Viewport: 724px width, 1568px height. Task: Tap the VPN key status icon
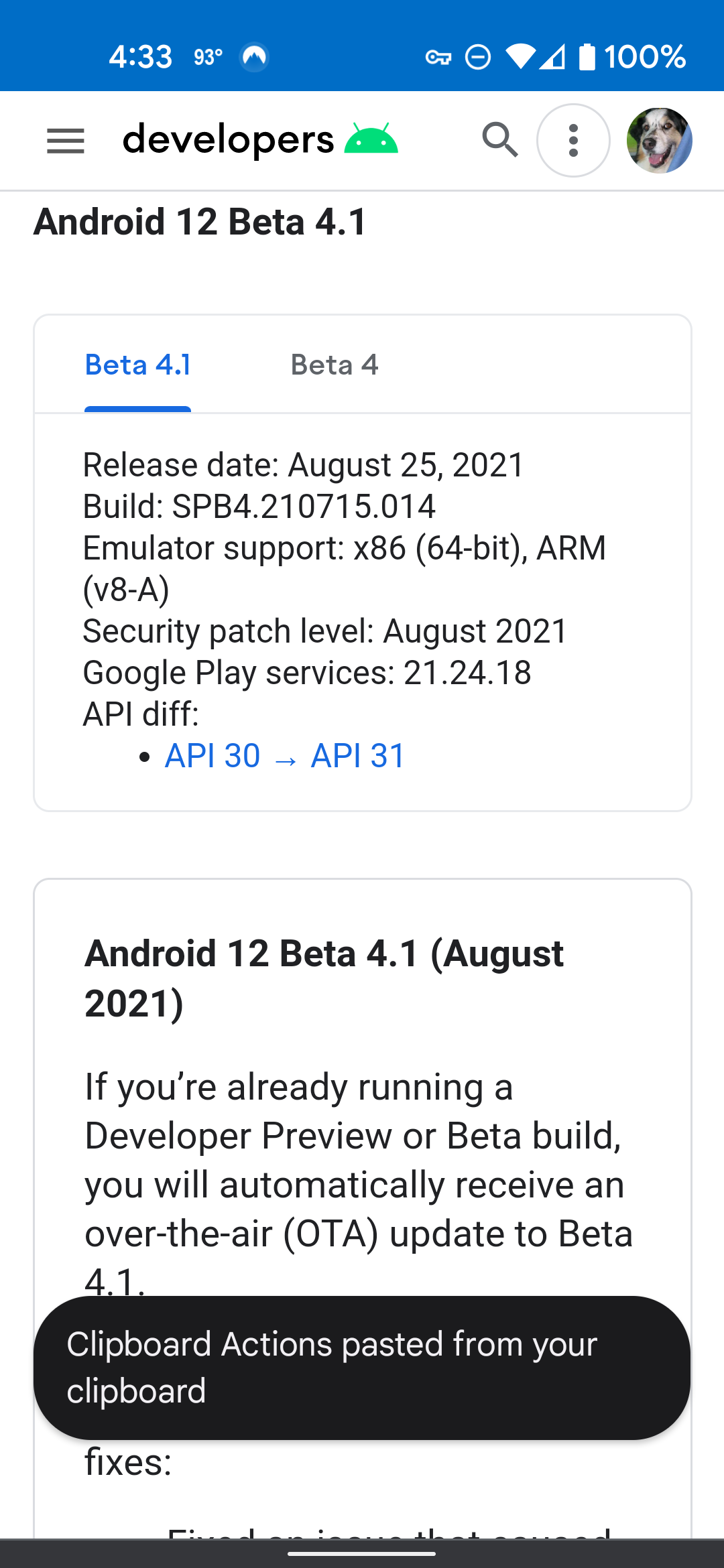click(438, 57)
